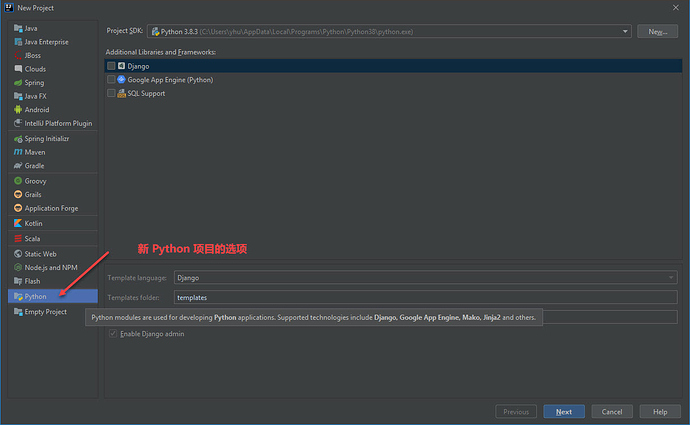Click the Next button
The image size is (690, 425).
tap(564, 412)
